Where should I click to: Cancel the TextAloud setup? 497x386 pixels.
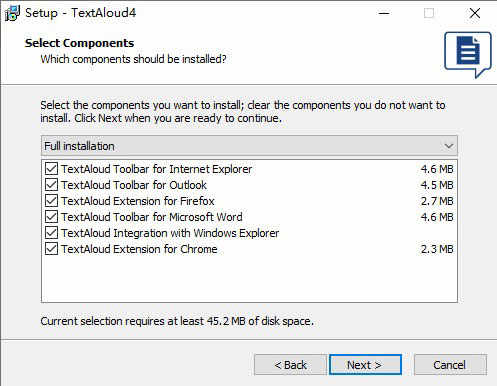coord(450,365)
